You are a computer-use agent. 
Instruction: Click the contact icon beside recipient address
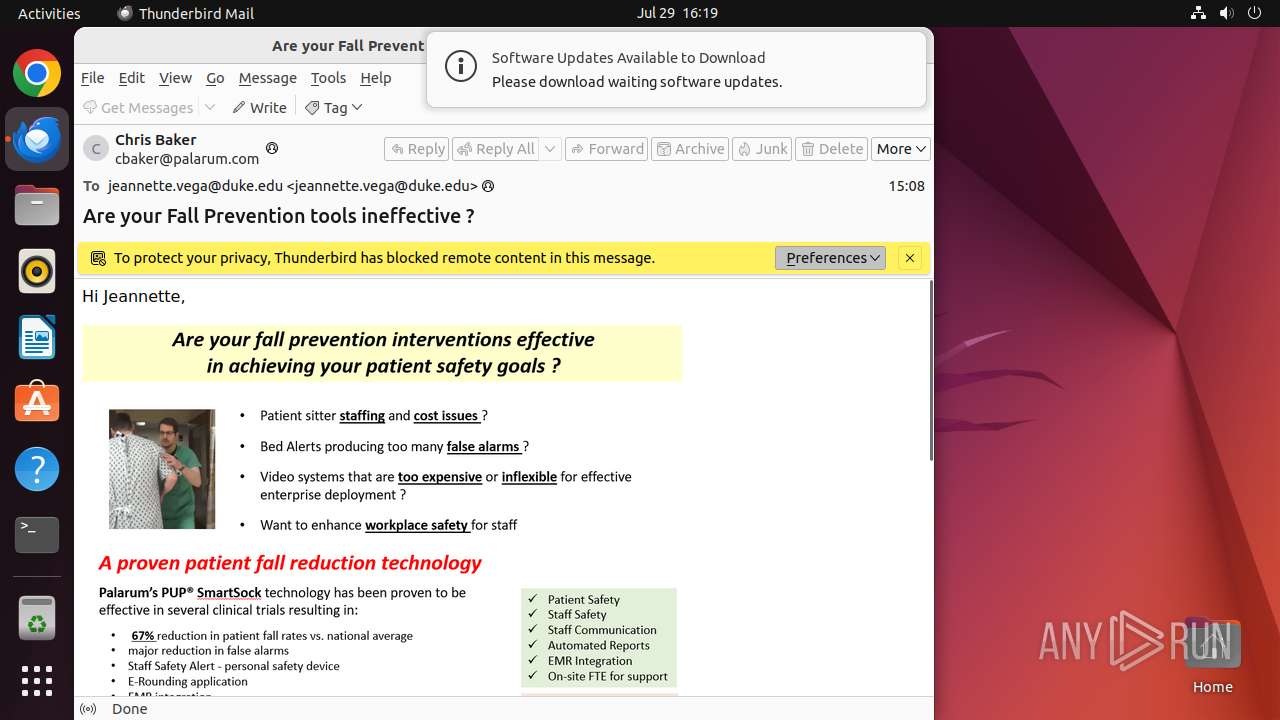[x=488, y=186]
